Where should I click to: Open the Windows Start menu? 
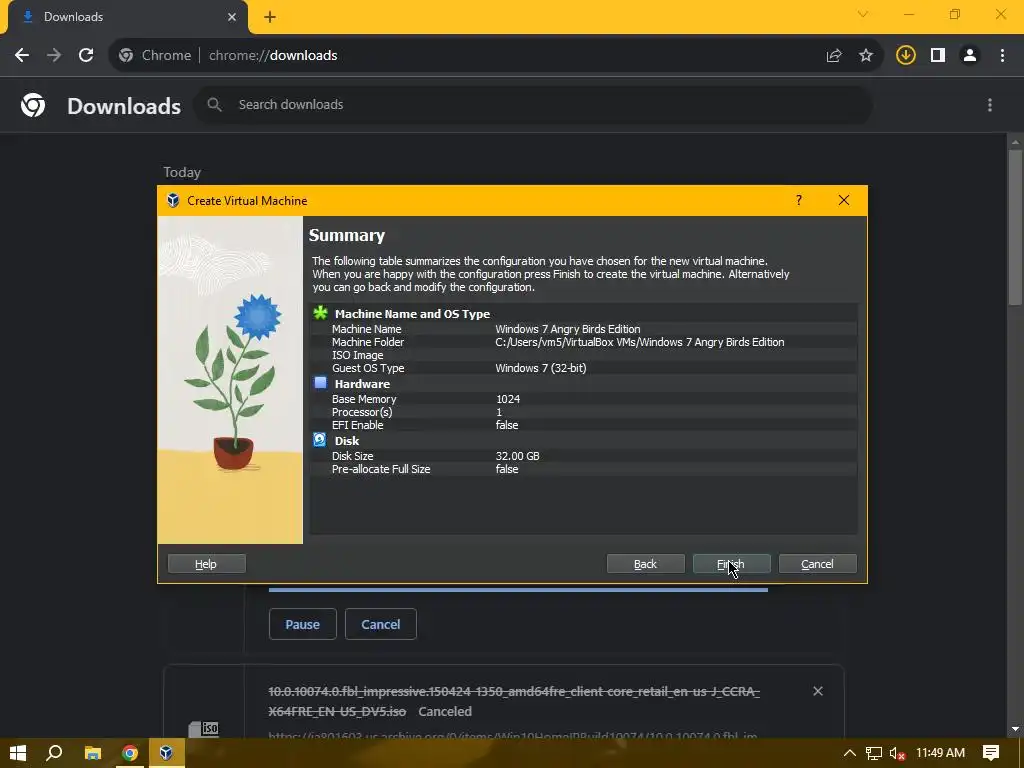point(18,753)
